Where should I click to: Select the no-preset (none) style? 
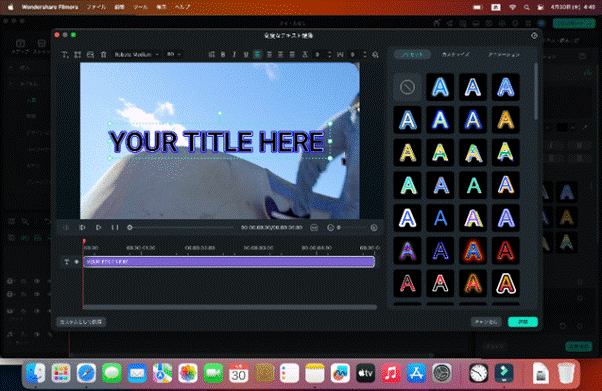pyautogui.click(x=407, y=87)
